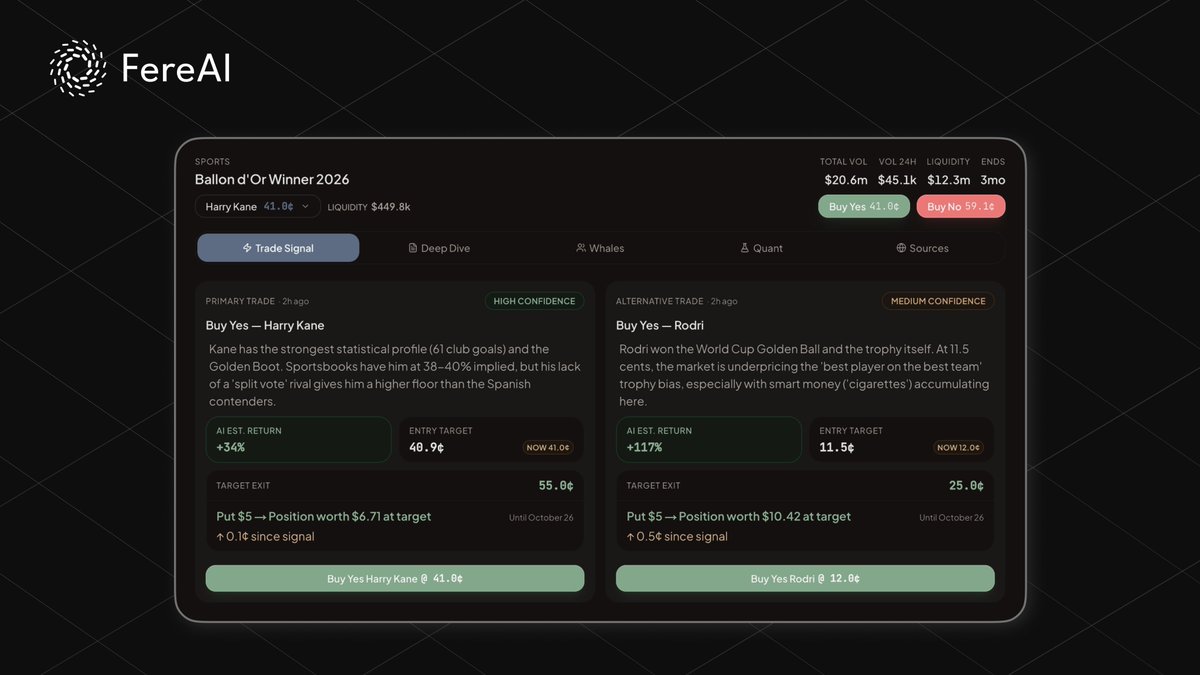Click the Buy Yes 41.0¢ button

(863, 207)
